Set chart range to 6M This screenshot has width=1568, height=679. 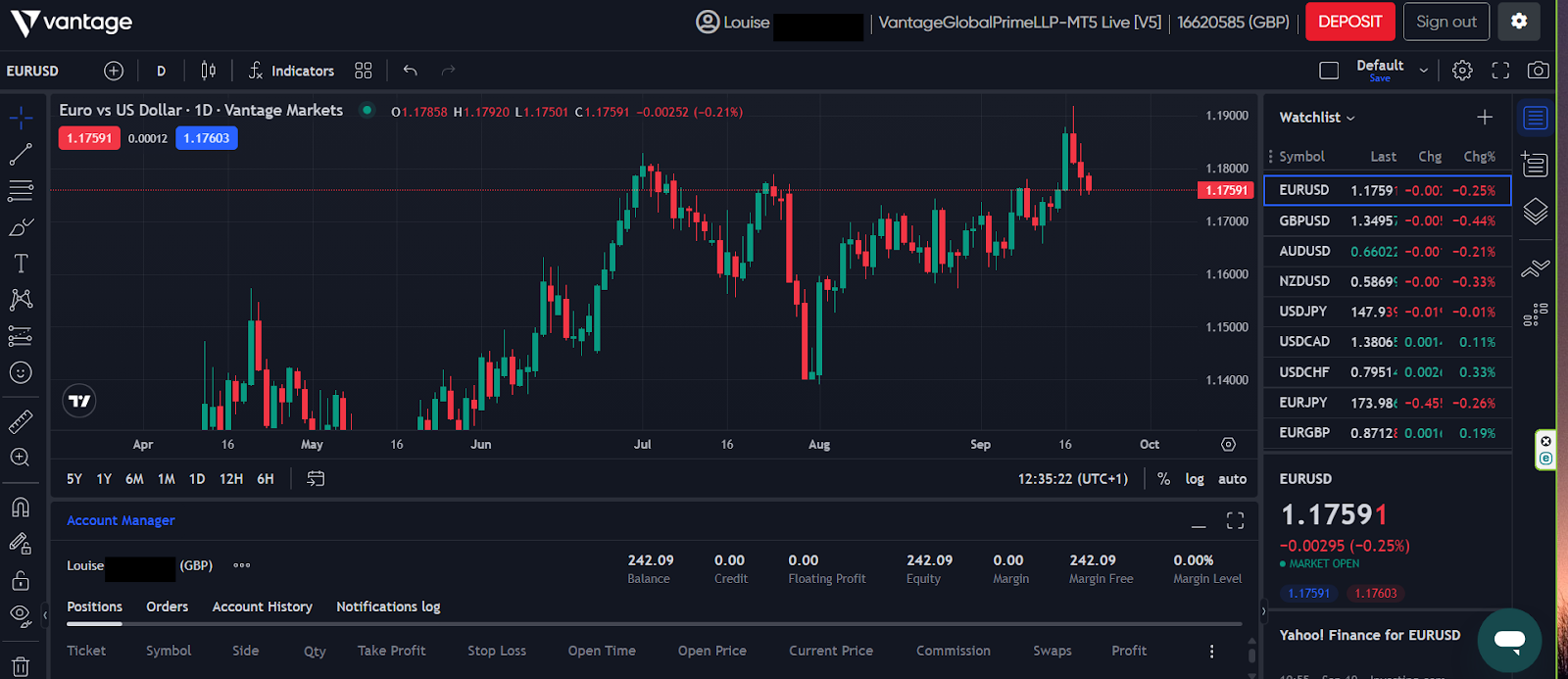pyautogui.click(x=134, y=479)
